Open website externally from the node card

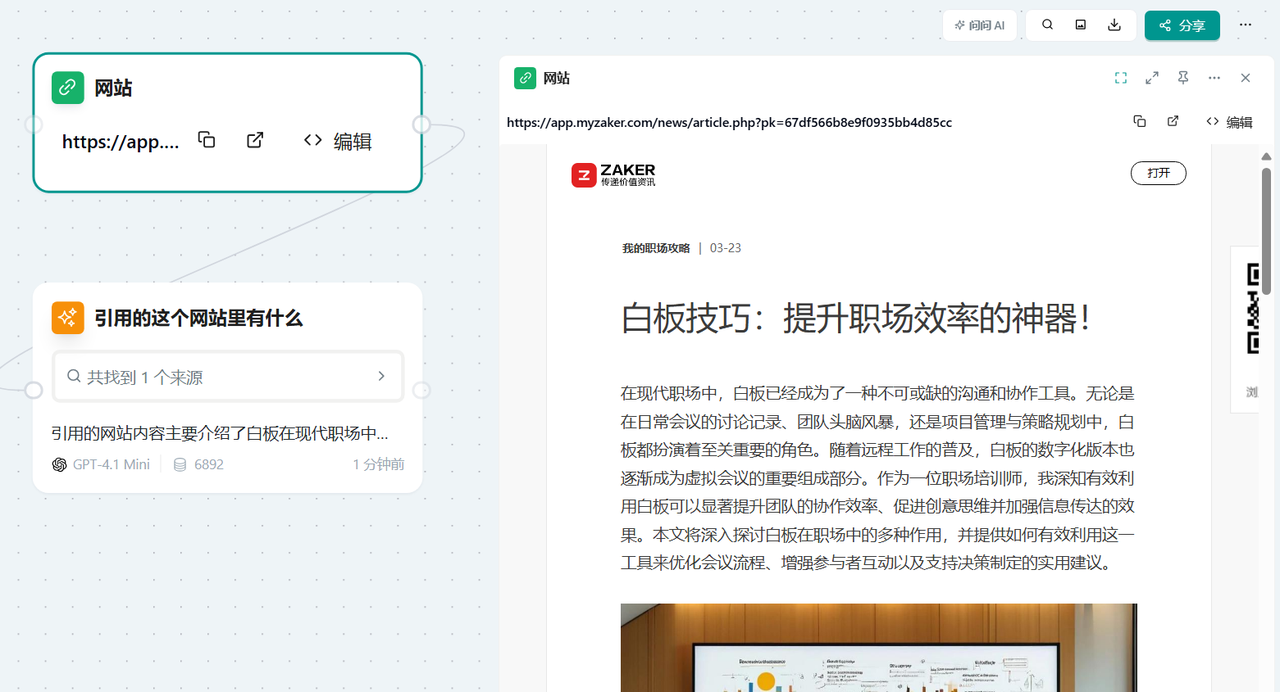255,140
